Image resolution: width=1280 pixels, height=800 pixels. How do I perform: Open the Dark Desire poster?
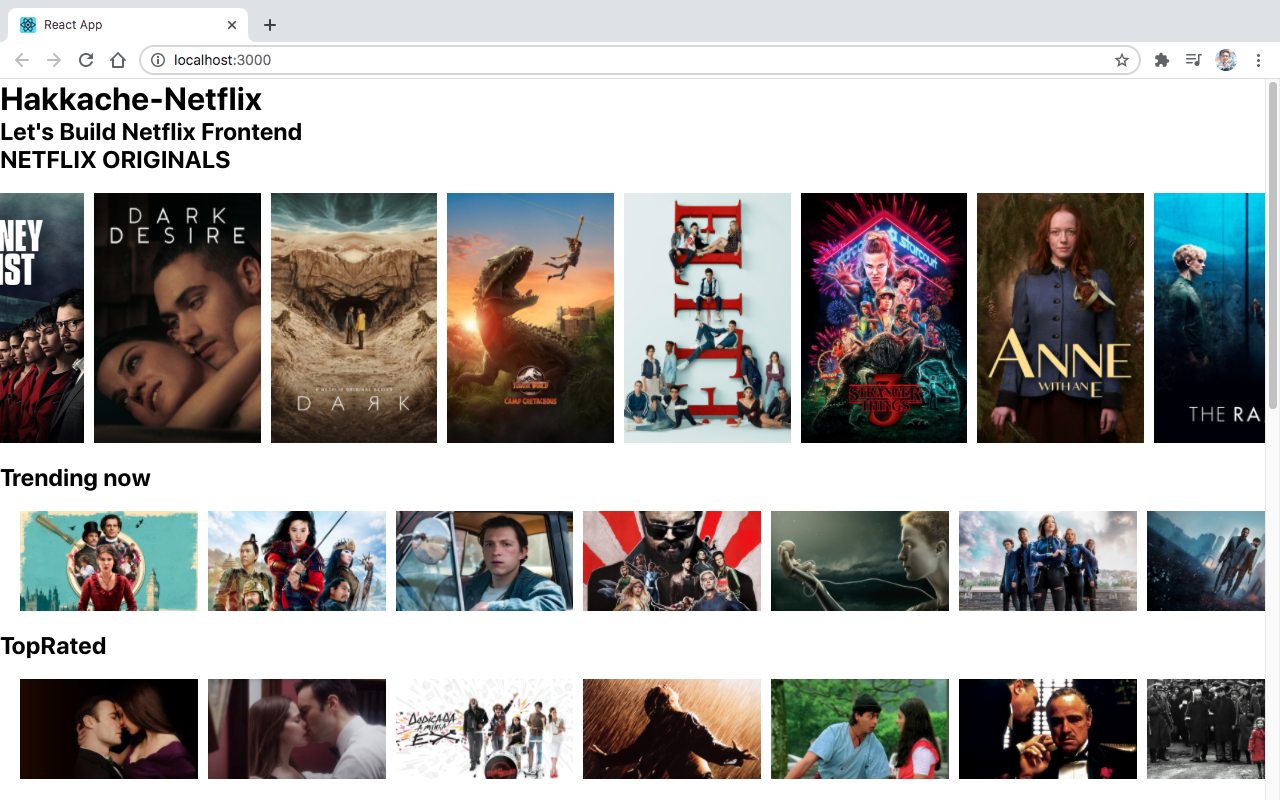(x=177, y=318)
